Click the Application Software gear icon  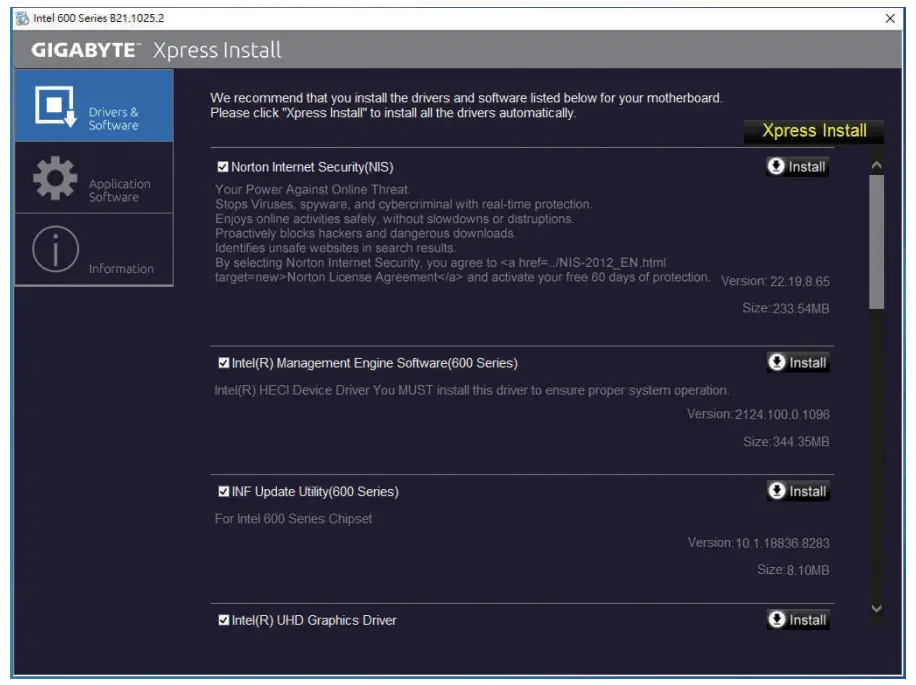[55, 178]
